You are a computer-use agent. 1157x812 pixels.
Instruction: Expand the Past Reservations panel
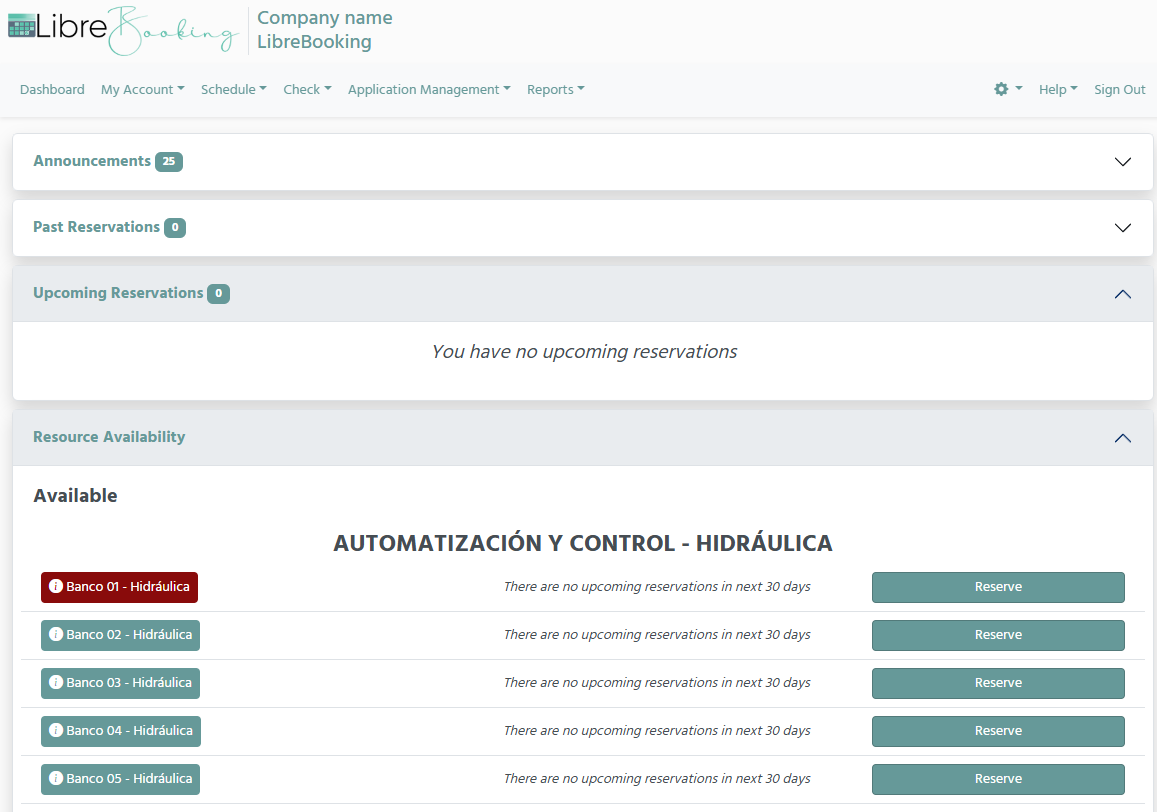[1122, 227]
